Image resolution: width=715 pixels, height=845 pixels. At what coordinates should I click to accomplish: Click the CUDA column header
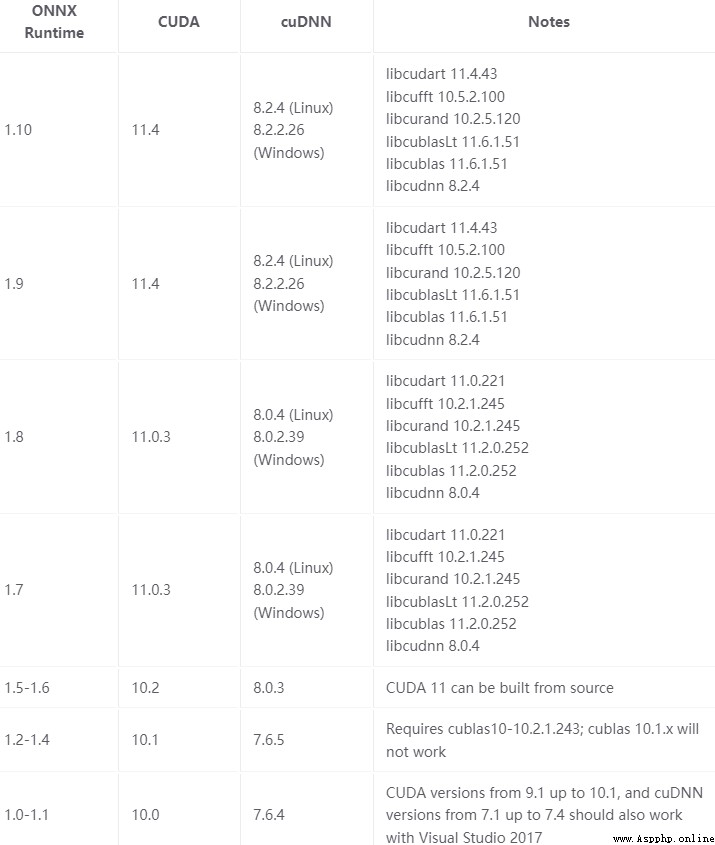click(178, 22)
